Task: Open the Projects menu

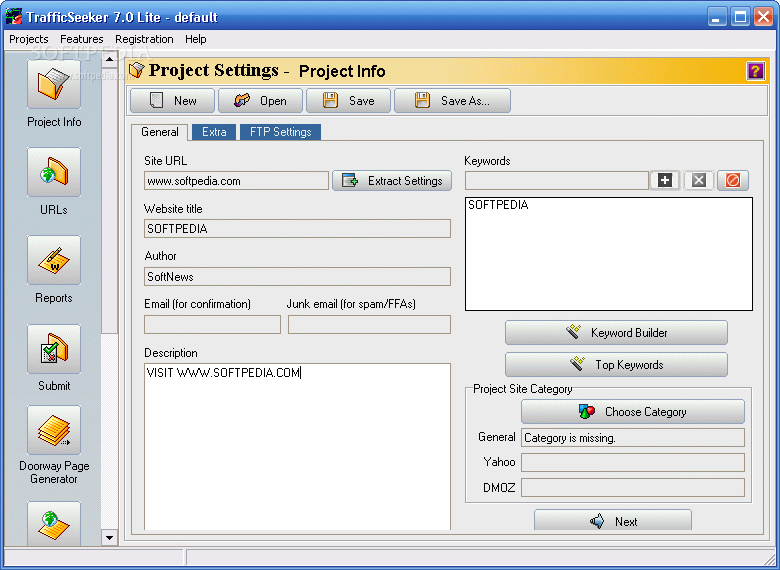Action: [29, 39]
